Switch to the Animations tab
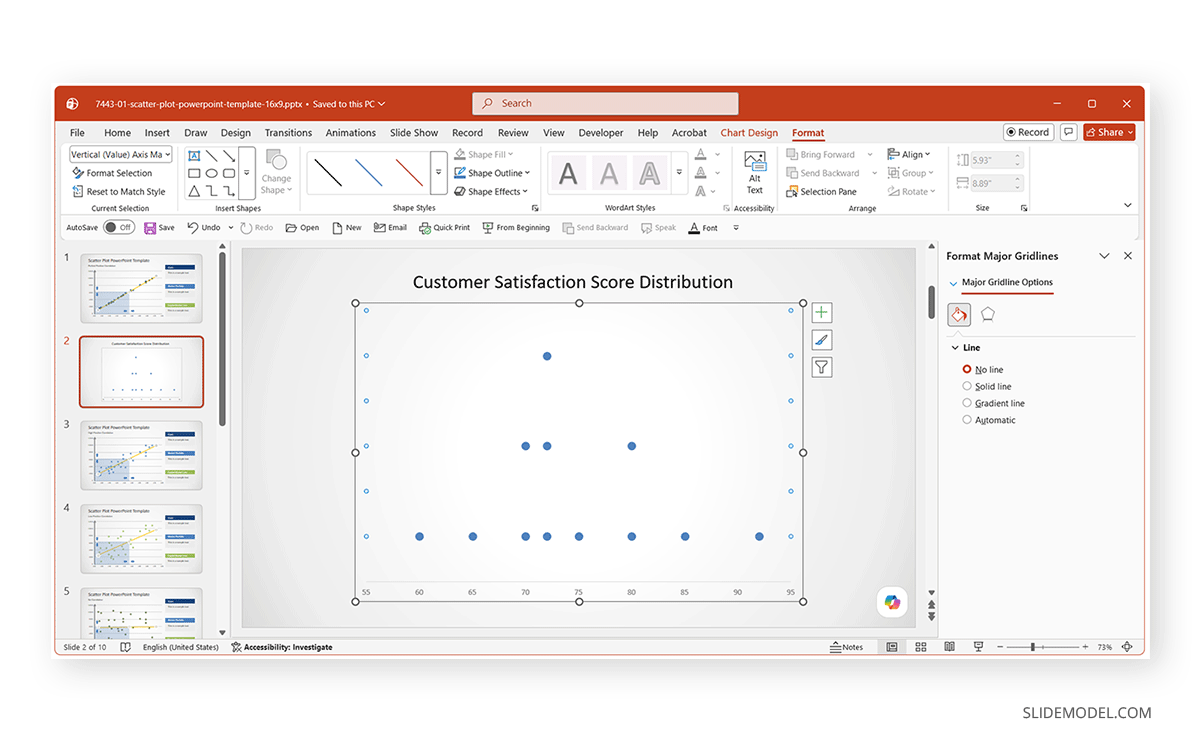 351,133
